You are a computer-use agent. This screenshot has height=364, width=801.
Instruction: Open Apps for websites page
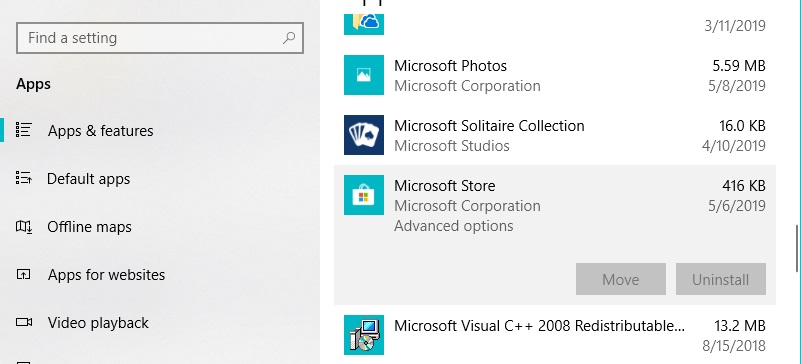coord(106,275)
